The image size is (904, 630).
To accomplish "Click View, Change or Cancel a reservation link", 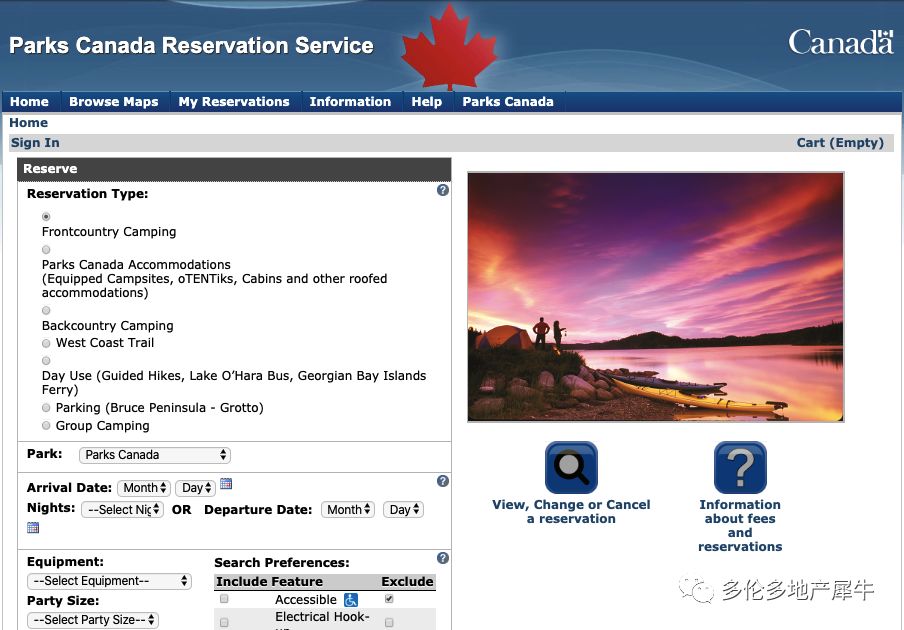I will click(571, 511).
